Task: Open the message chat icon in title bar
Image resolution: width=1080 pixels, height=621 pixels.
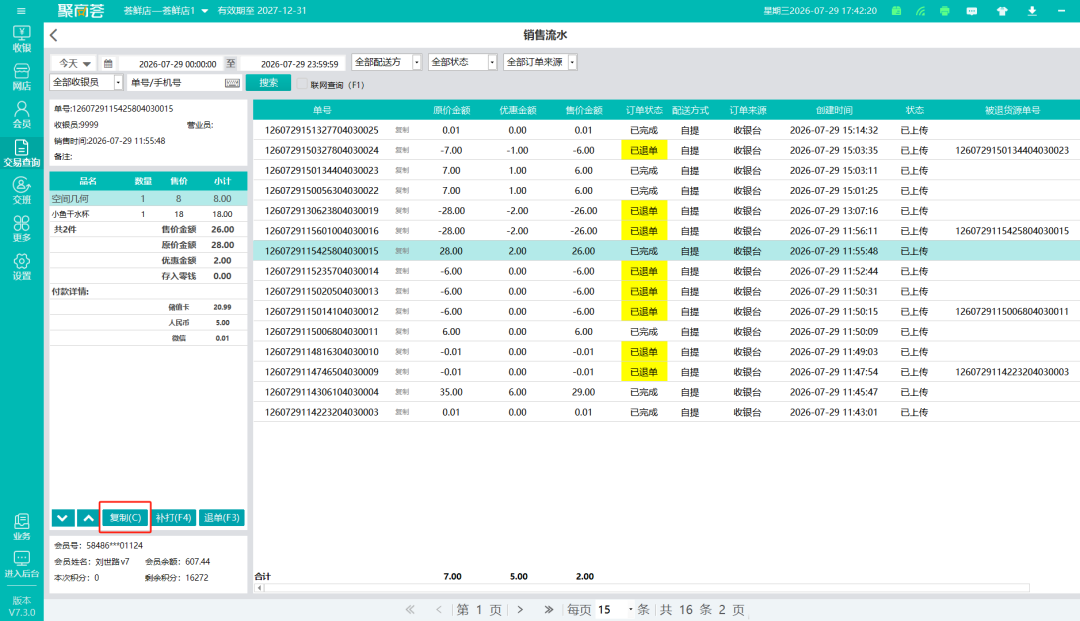Action: (972, 11)
